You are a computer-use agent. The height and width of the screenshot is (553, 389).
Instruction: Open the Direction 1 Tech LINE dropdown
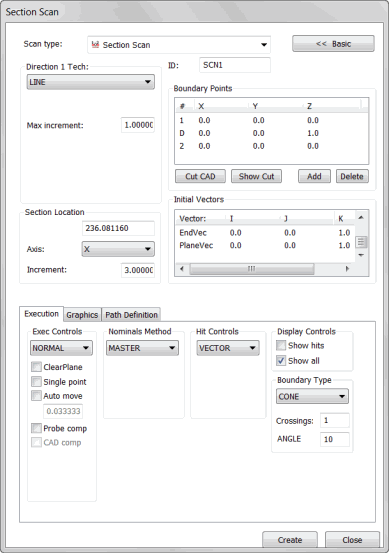click(91, 82)
